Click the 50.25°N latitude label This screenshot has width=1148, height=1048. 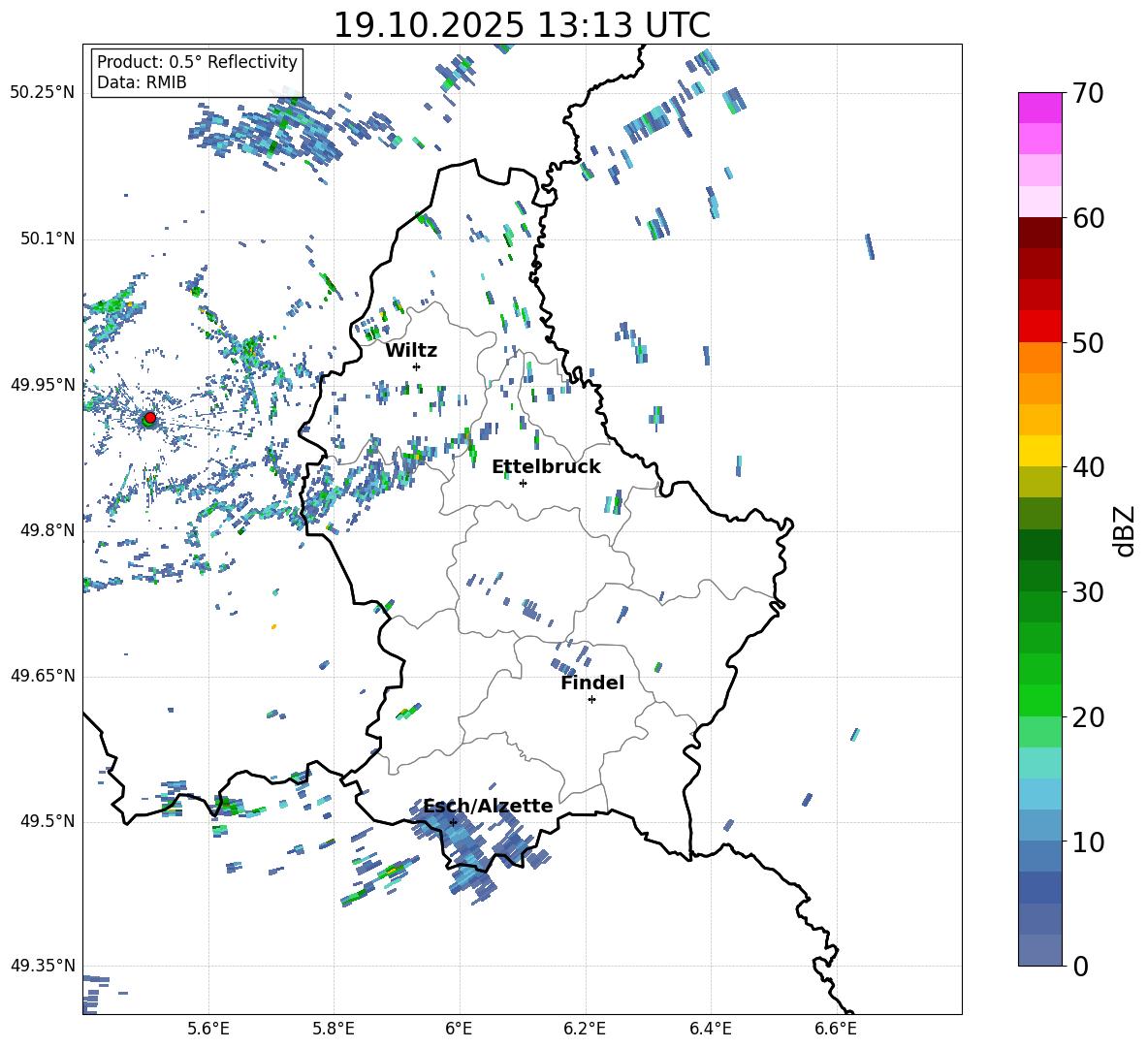pos(43,93)
